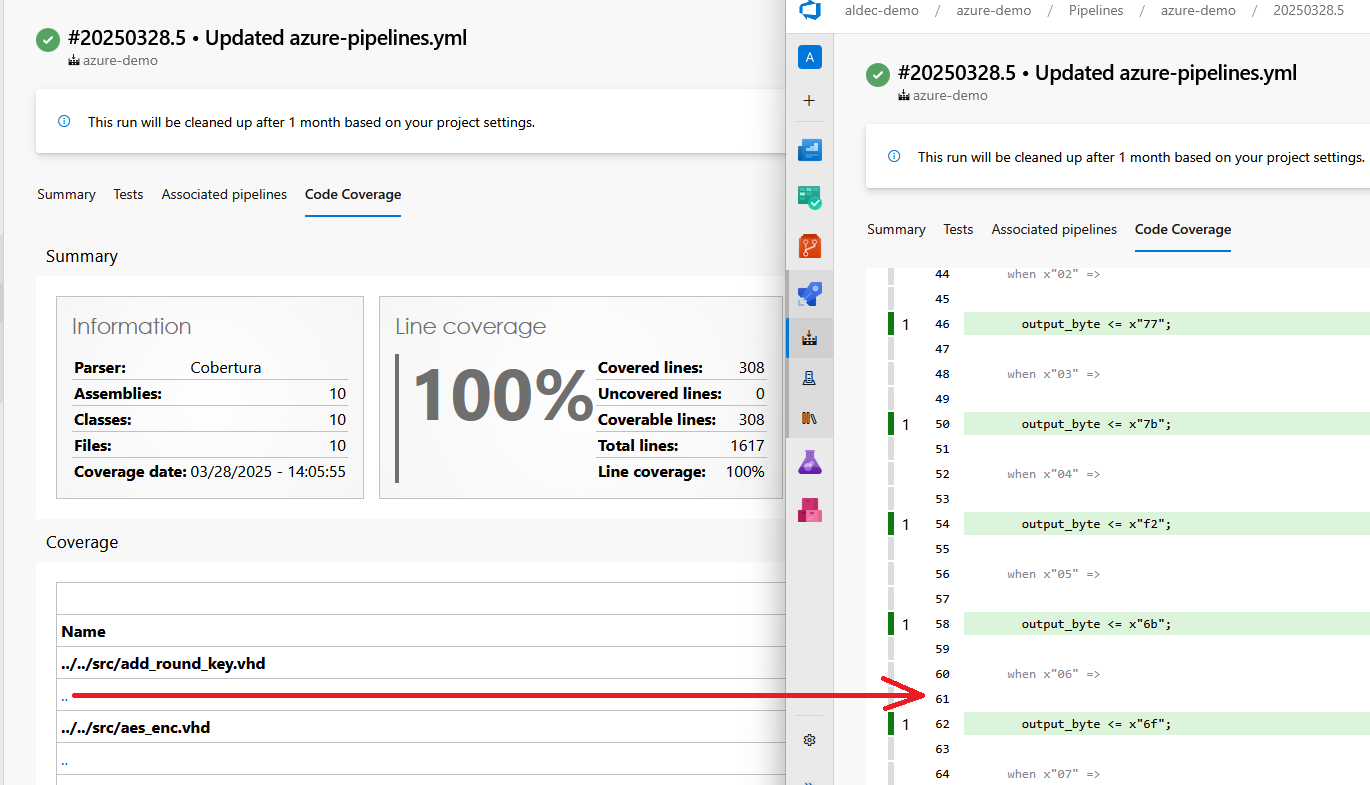This screenshot has height=785, width=1370.
Task: Click code line output_byte <= x"f2";
Action: tap(1096, 524)
